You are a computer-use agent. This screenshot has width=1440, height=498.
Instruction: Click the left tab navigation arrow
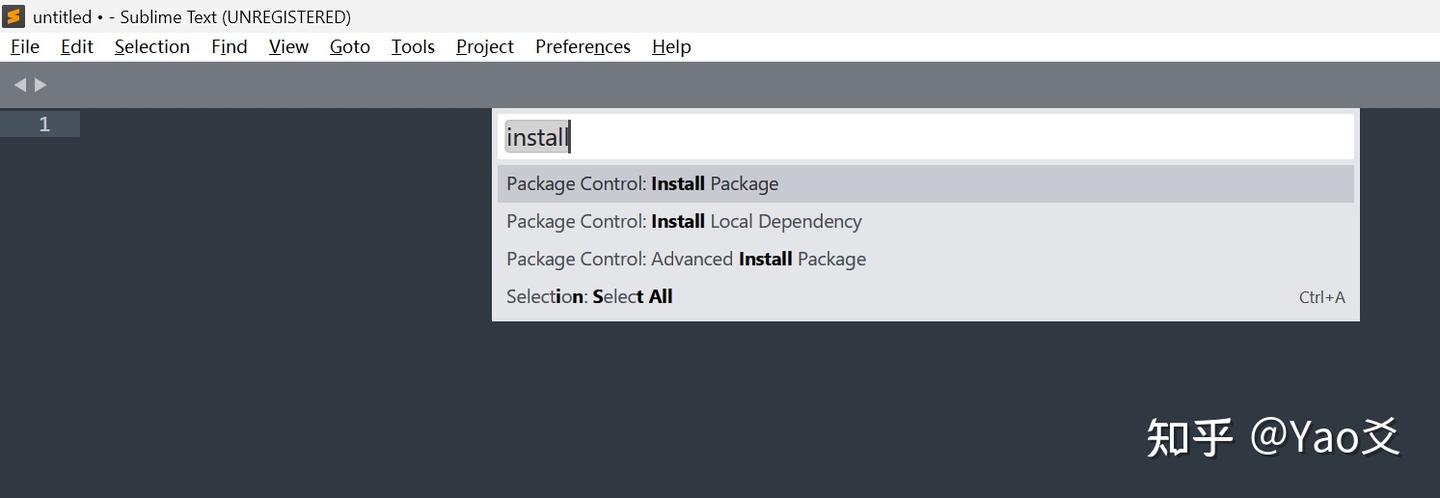19,85
